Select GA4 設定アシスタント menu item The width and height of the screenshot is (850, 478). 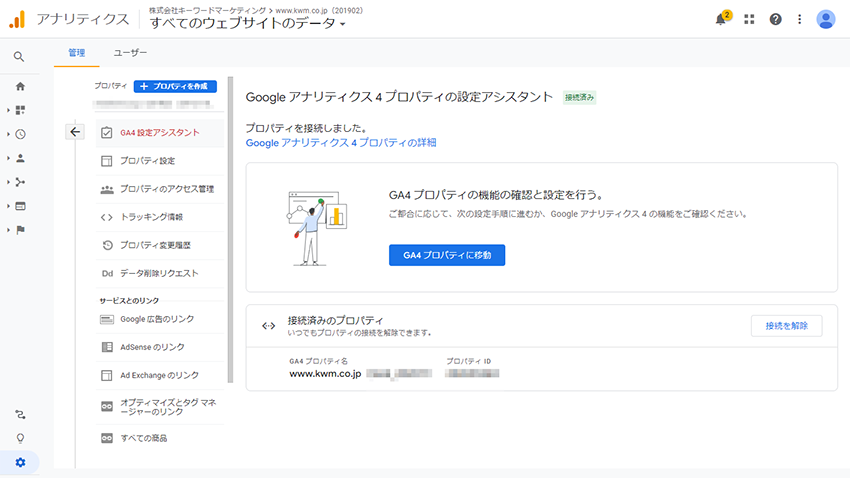(x=159, y=133)
